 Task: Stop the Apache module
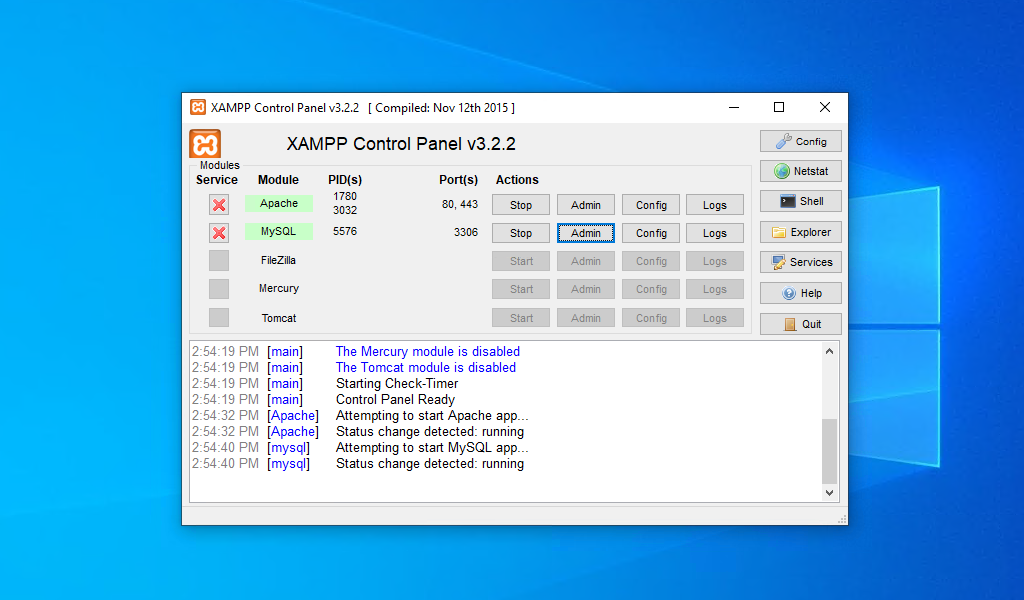[x=520, y=205]
